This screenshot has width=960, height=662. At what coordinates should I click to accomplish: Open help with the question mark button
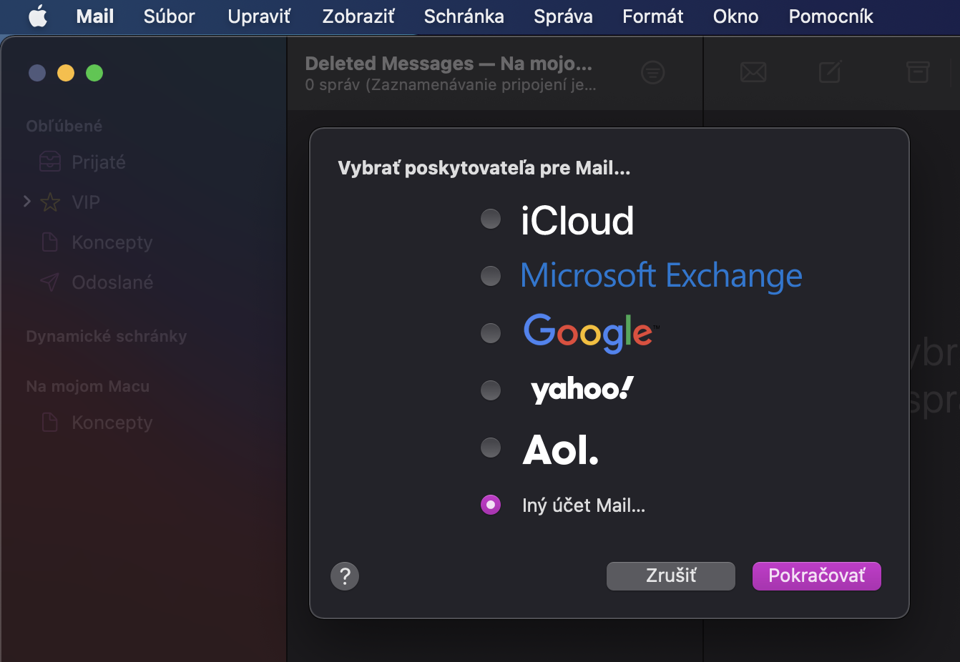(345, 576)
